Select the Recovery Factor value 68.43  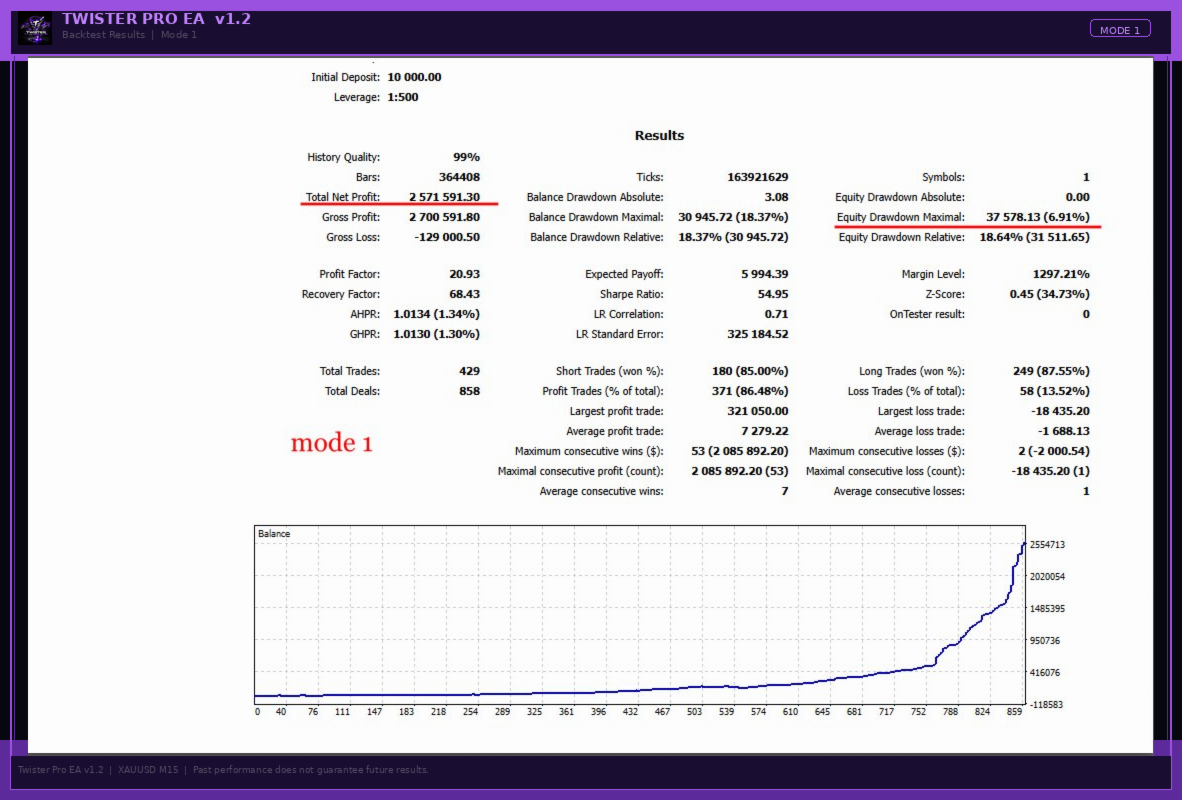coord(463,294)
